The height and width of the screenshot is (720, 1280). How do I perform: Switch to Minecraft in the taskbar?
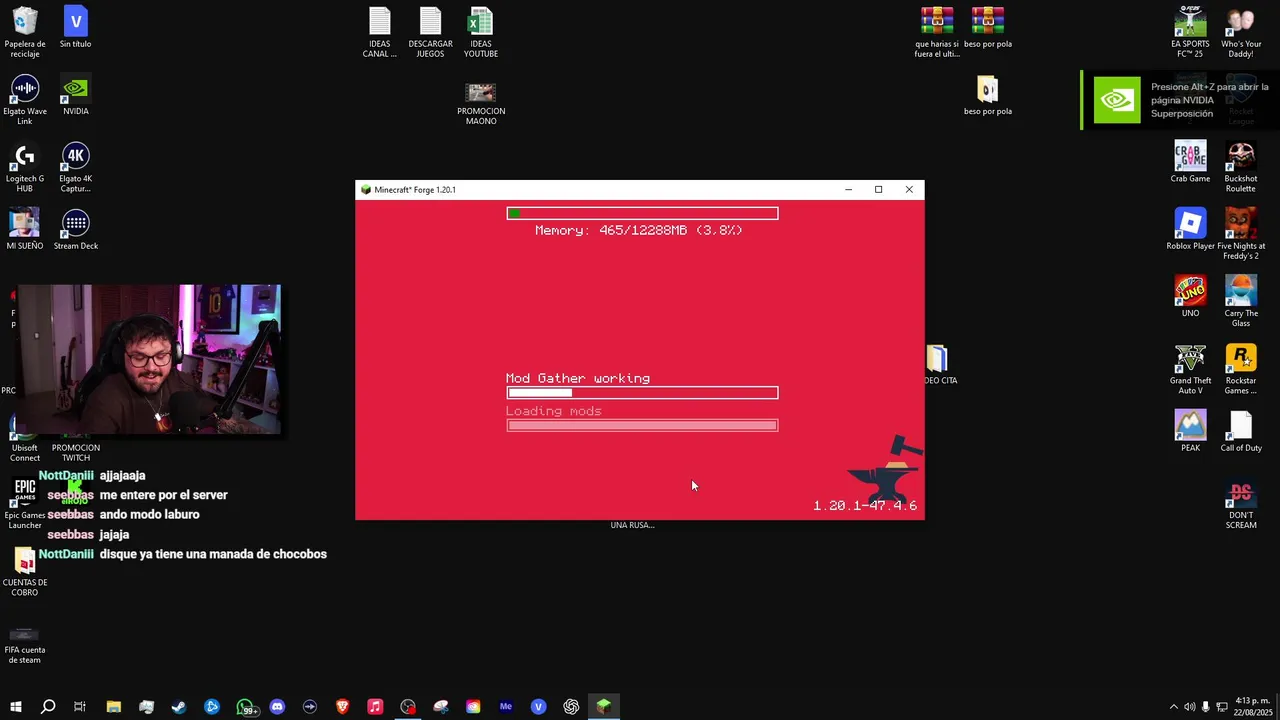pos(604,707)
